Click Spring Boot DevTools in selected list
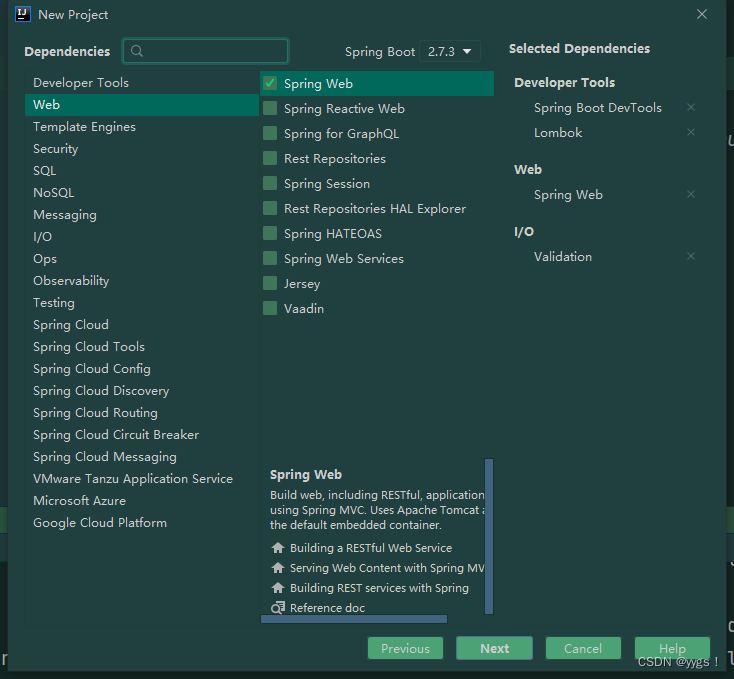This screenshot has height=679, width=734. click(598, 108)
